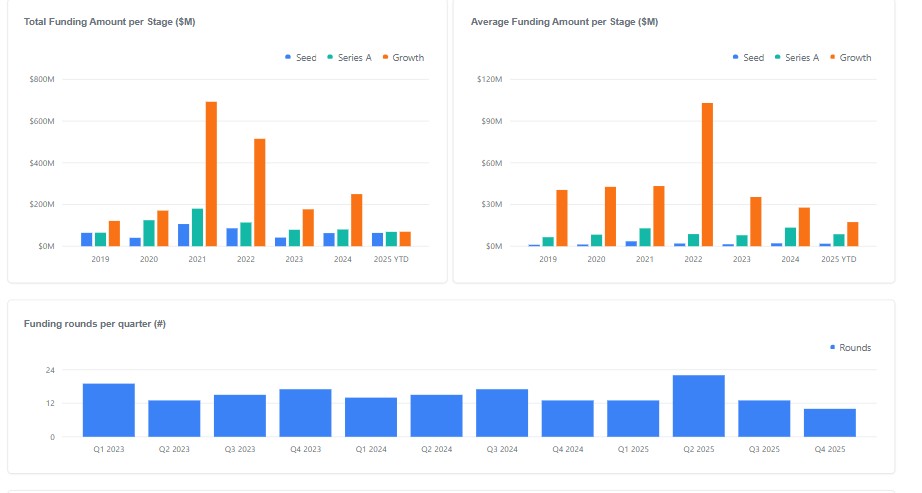Toggle Growth legend in Total Funding chart
The height and width of the screenshot is (493, 922).
(x=402, y=58)
